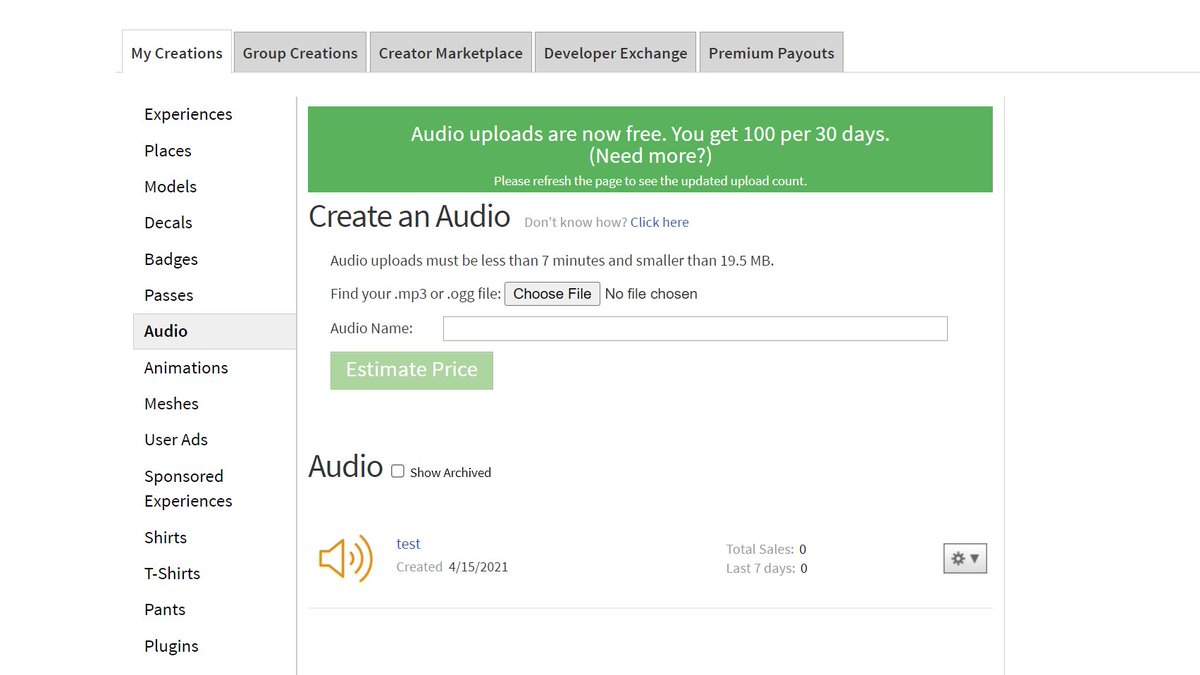Focus the Audio Name input field
Screen dimensions: 1200x675
tap(695, 328)
